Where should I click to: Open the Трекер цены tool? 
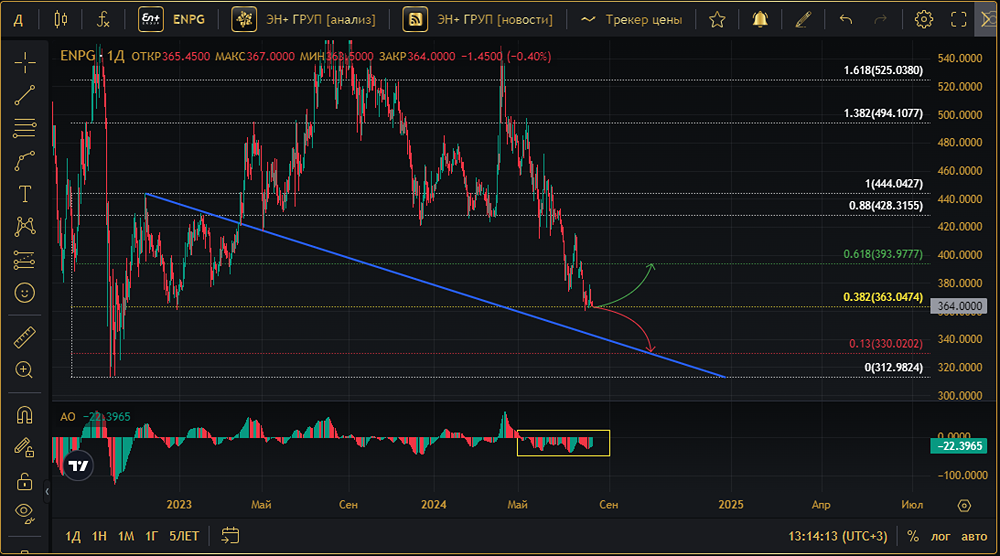(x=631, y=20)
